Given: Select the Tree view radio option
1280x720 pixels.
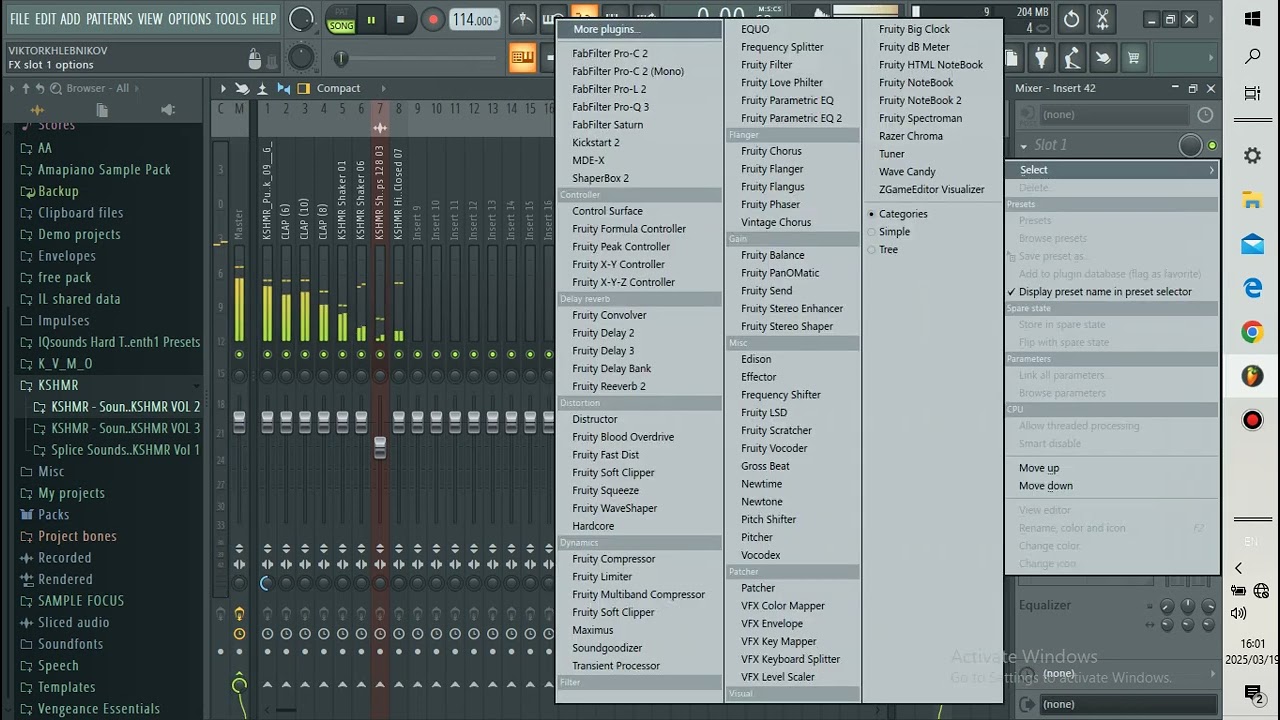Looking at the screenshot, I should pos(887,250).
